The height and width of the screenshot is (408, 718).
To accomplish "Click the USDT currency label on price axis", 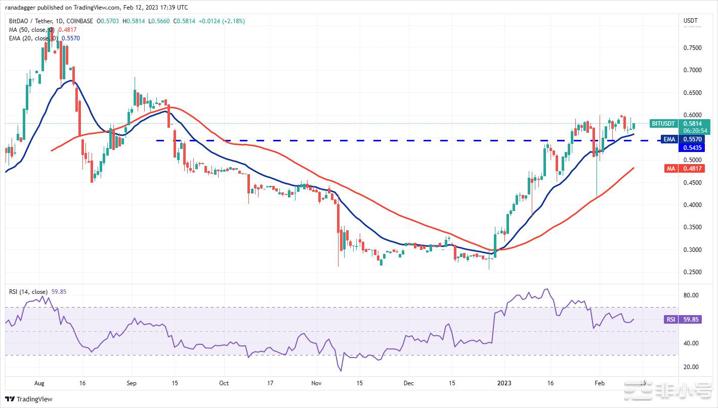I will click(690, 20).
